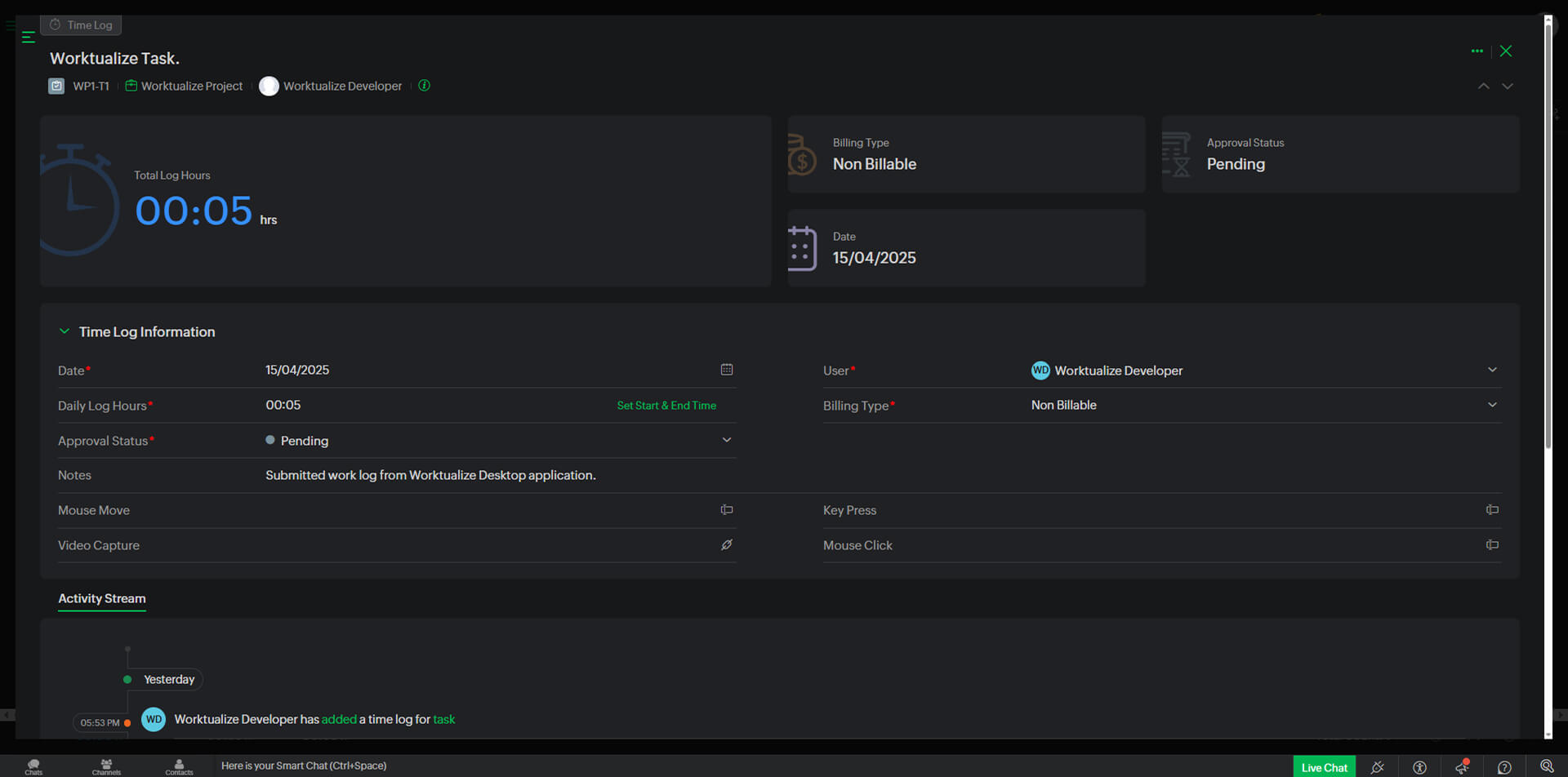Click the accessibility icon in bottom bar
The image size is (1568, 777).
coord(1419,767)
